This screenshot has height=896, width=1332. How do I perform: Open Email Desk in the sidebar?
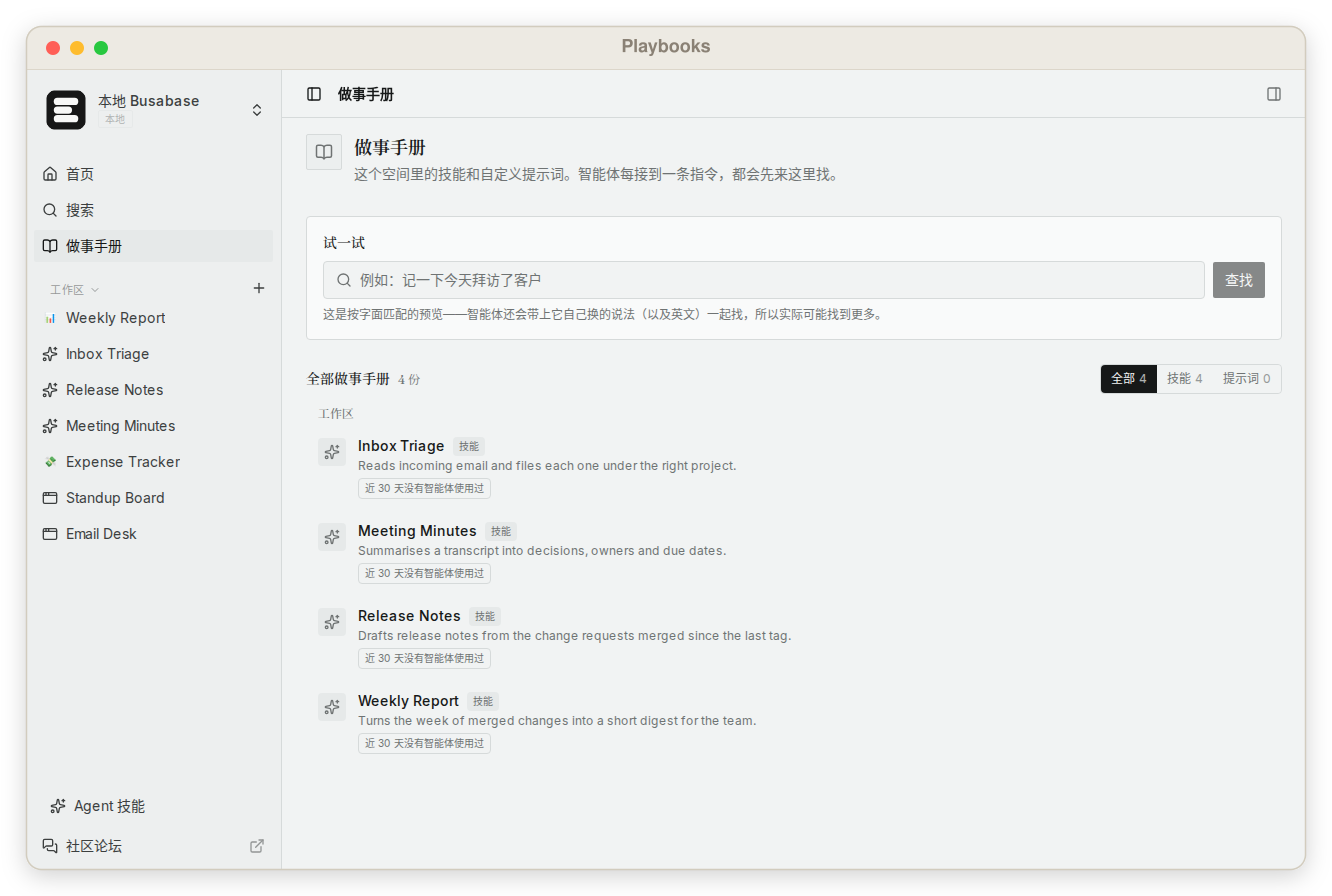(154, 534)
